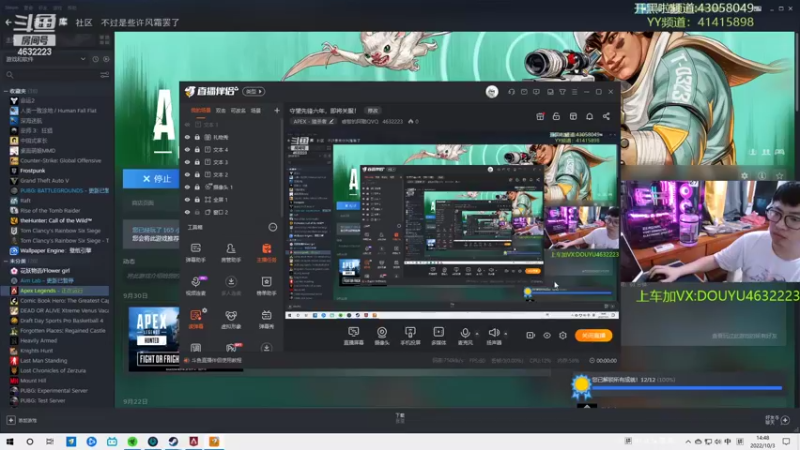800x450 pixels.
Task: Add a 手机投屏 phone cast source
Action: pos(410,336)
